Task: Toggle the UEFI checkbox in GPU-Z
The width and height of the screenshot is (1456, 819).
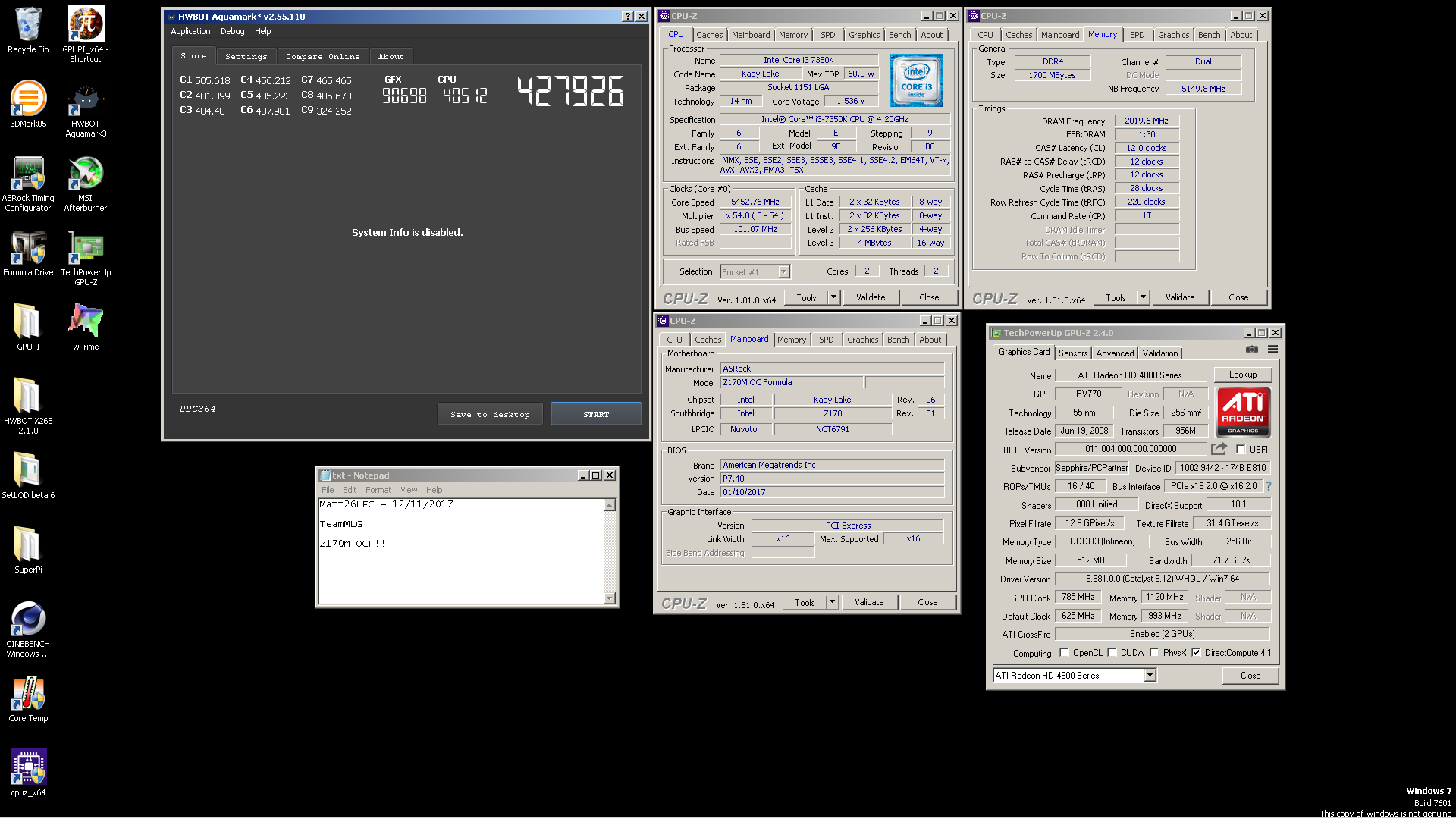Action: (1241, 449)
